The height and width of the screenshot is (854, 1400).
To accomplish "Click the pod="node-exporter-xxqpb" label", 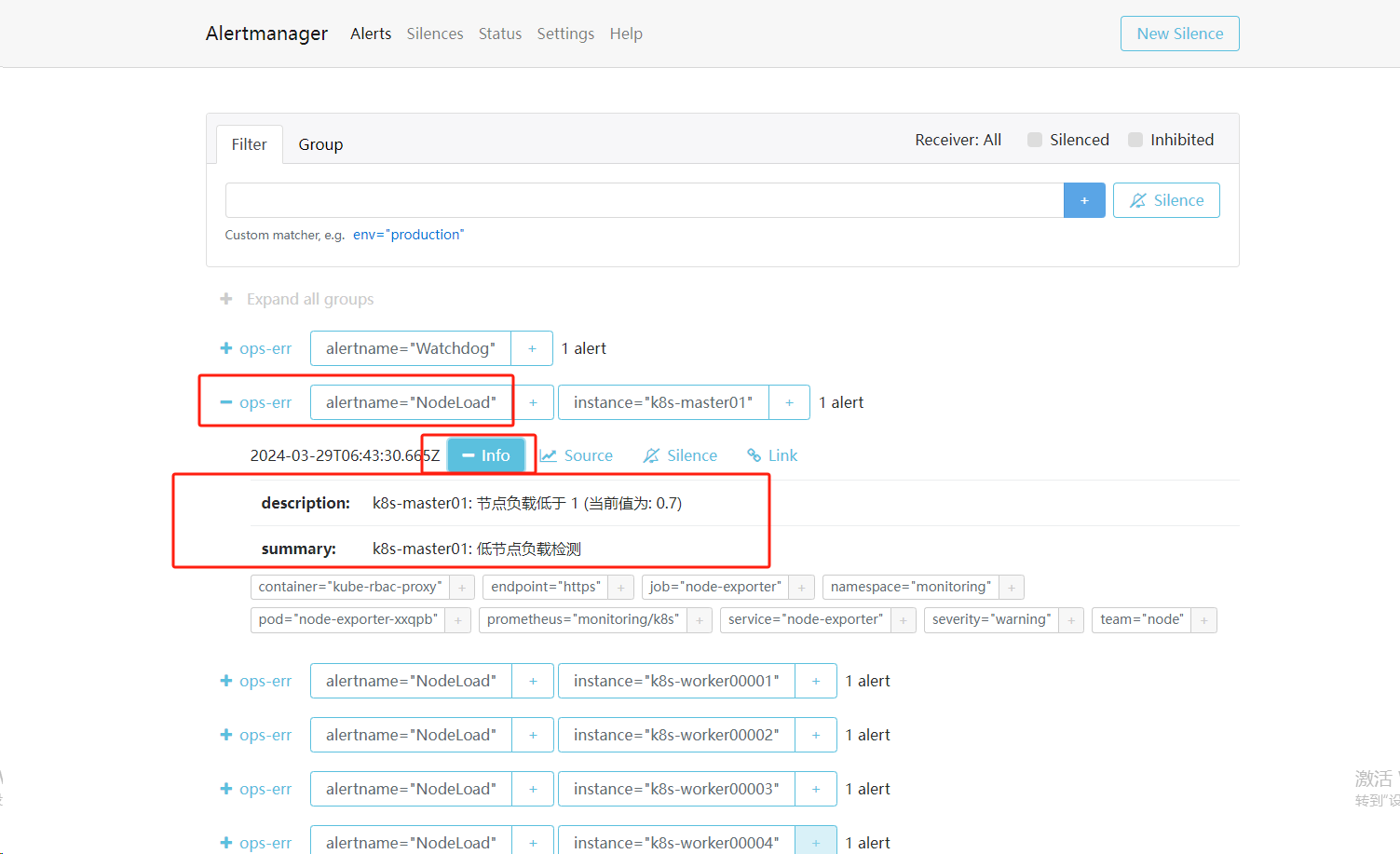I will click(348, 619).
